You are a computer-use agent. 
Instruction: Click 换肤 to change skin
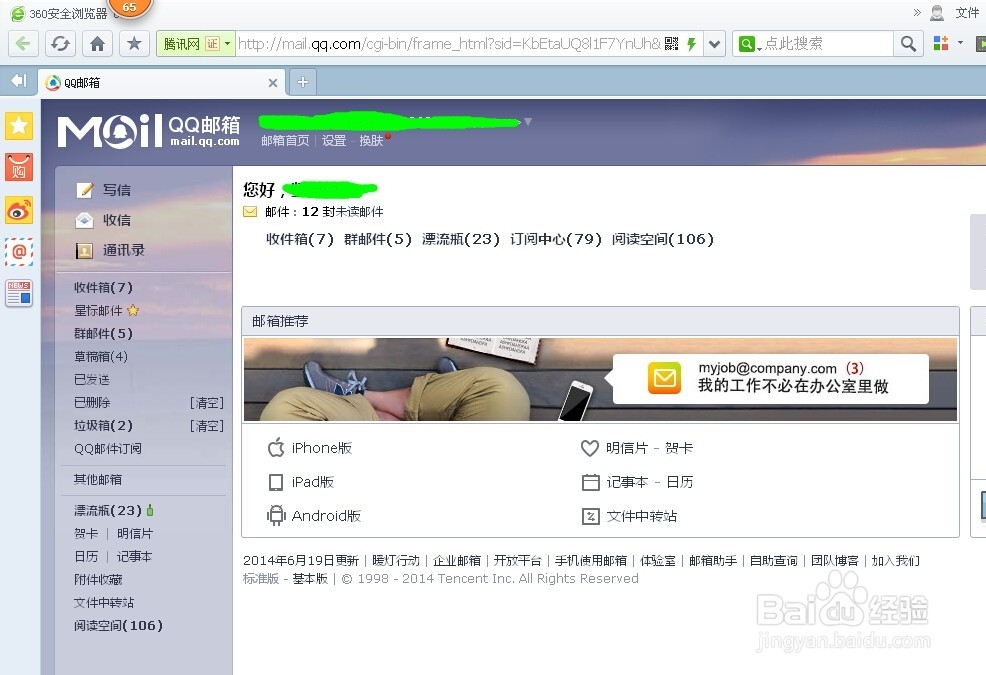click(x=371, y=140)
